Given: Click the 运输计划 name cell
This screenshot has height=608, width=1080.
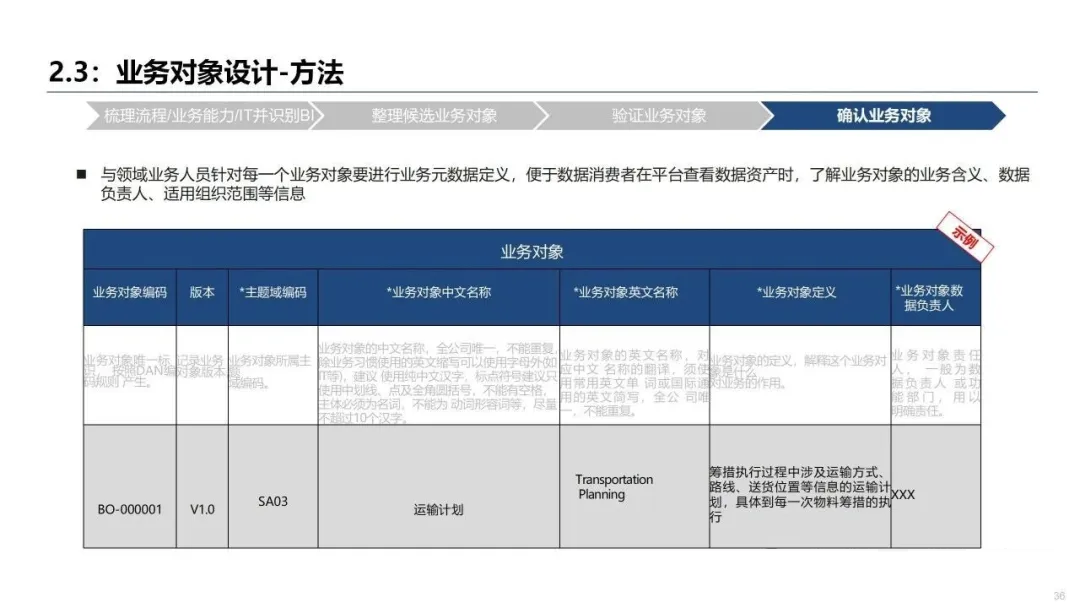Looking at the screenshot, I should (x=438, y=509).
